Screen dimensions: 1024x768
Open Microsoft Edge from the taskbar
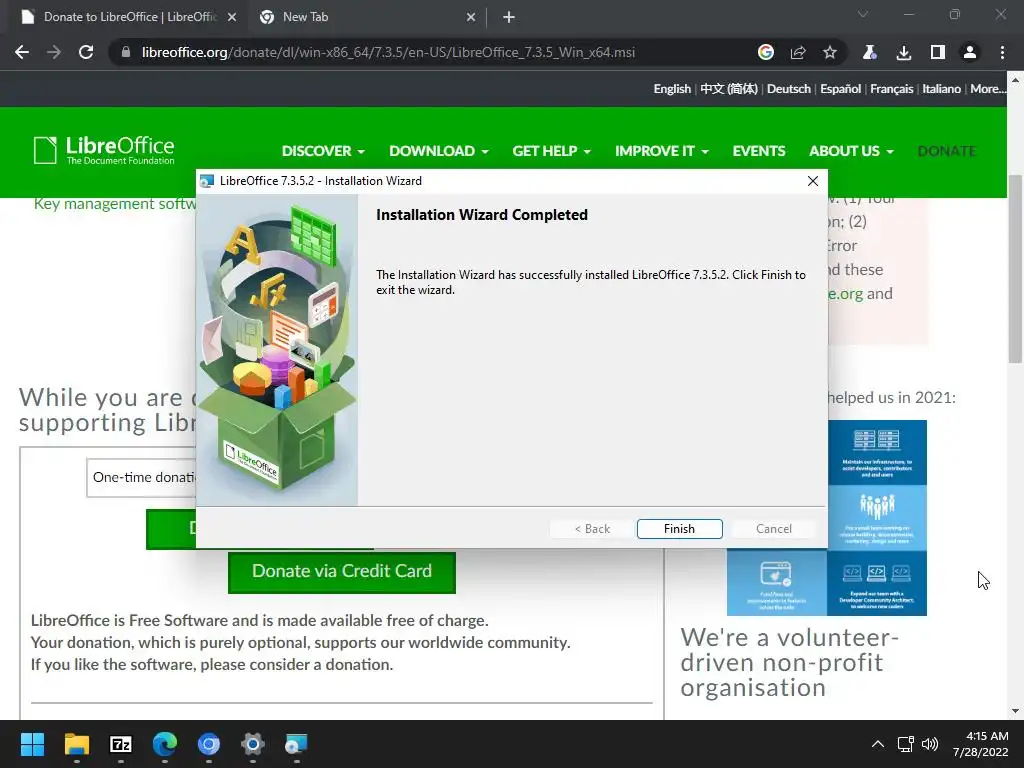[x=165, y=744]
